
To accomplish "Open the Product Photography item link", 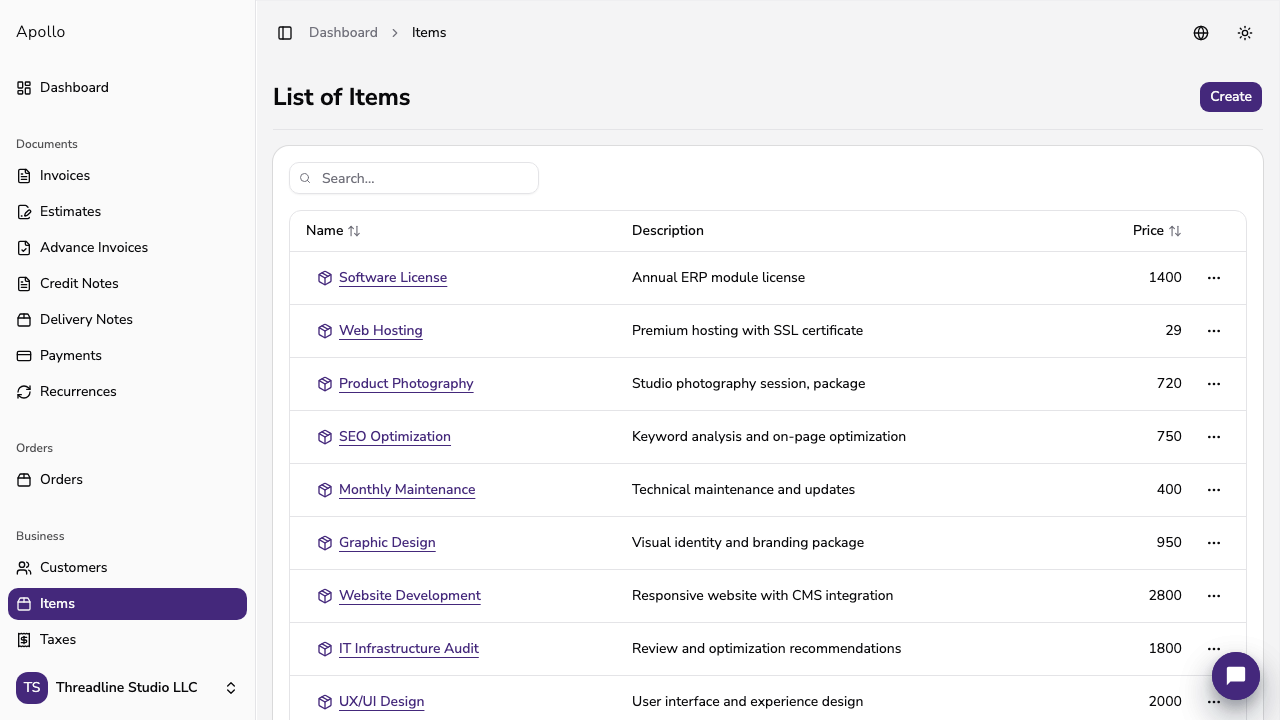I will (x=406, y=384).
